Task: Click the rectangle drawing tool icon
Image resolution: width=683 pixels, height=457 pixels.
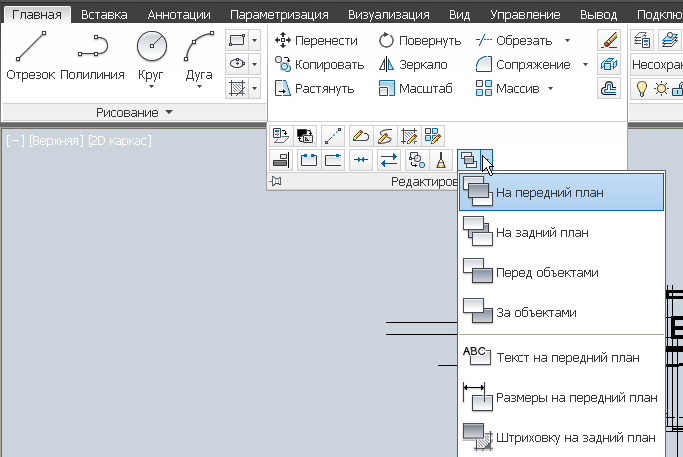Action: pyautogui.click(x=237, y=41)
